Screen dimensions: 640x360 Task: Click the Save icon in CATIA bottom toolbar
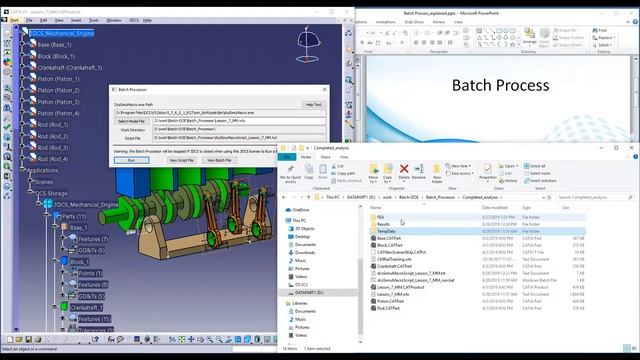(29, 339)
